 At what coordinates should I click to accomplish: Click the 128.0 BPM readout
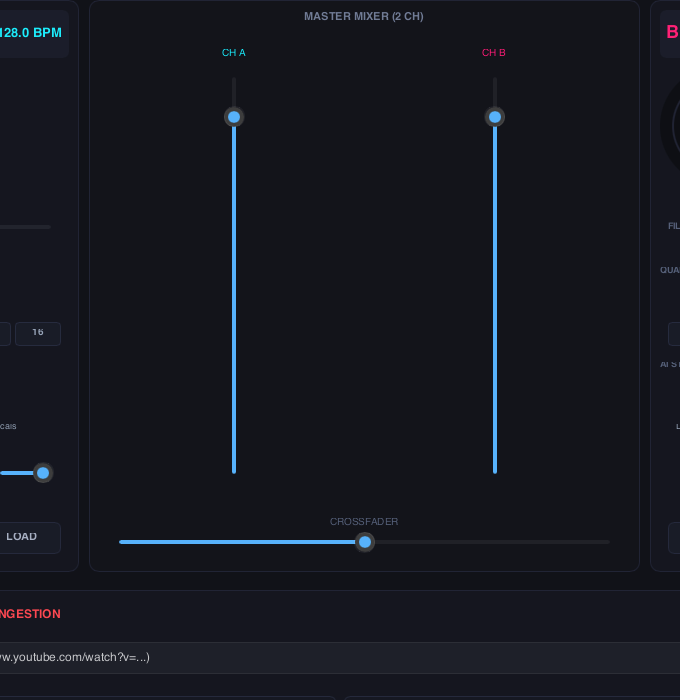pos(30,33)
